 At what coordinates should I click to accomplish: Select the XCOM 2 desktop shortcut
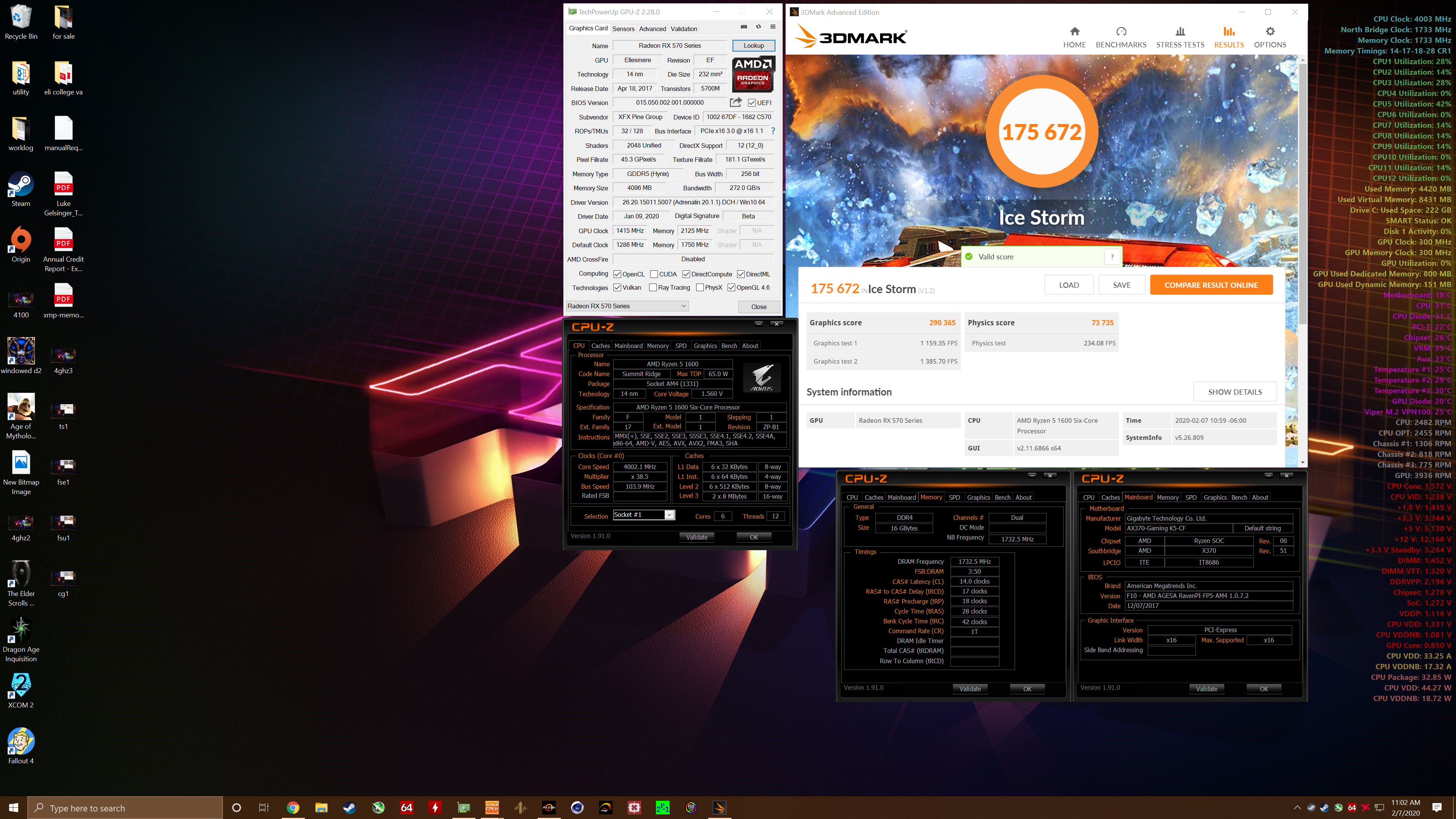21,691
